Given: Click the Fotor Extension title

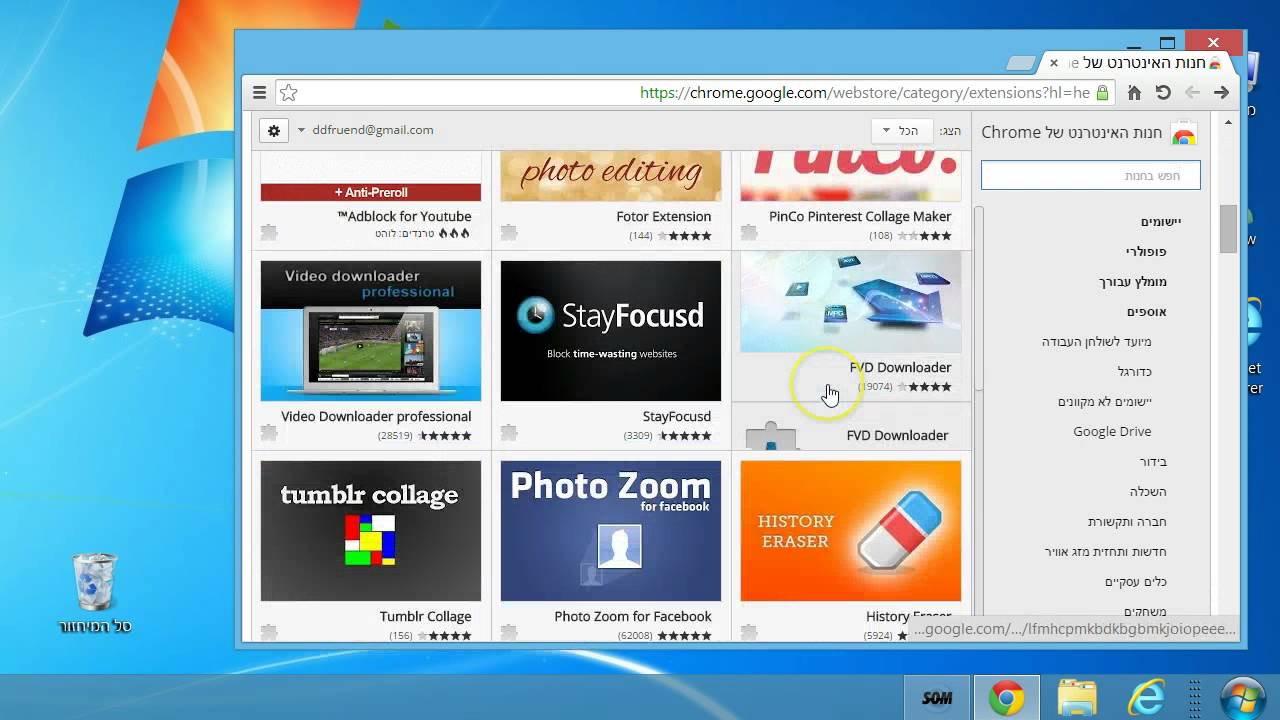Looking at the screenshot, I should tap(664, 216).
